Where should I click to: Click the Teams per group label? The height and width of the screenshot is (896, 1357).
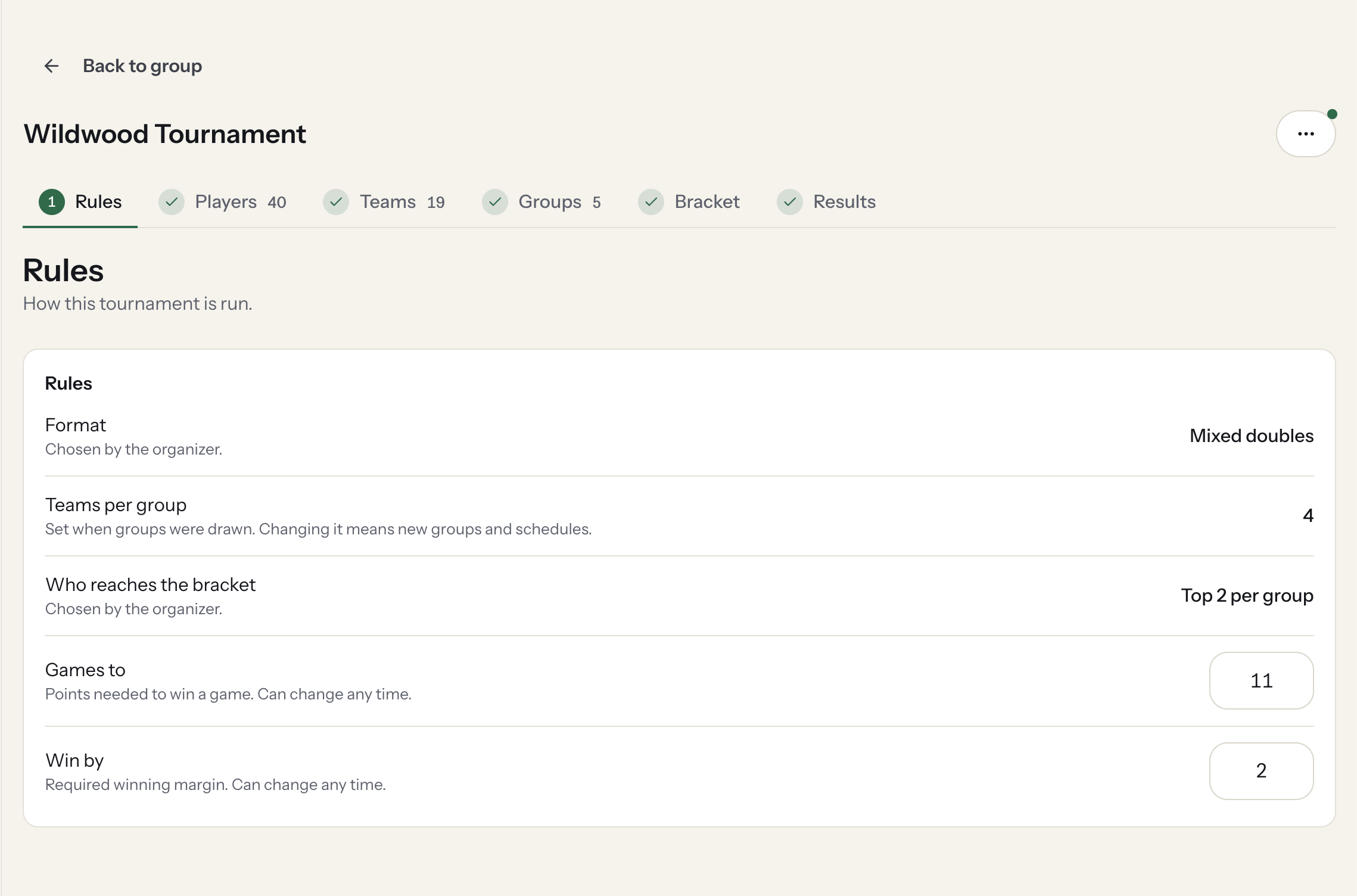[116, 505]
